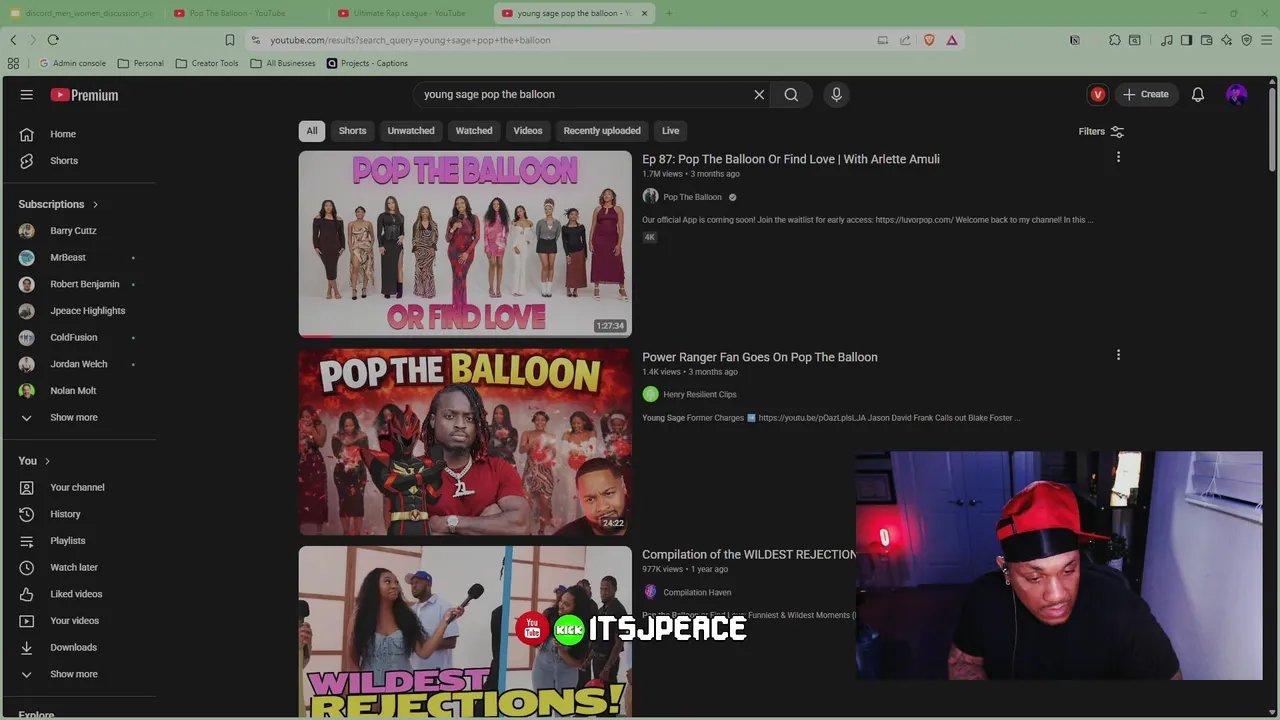Open Ep 87 Pop The Balloon title
This screenshot has width=1280, height=720.
click(x=791, y=159)
